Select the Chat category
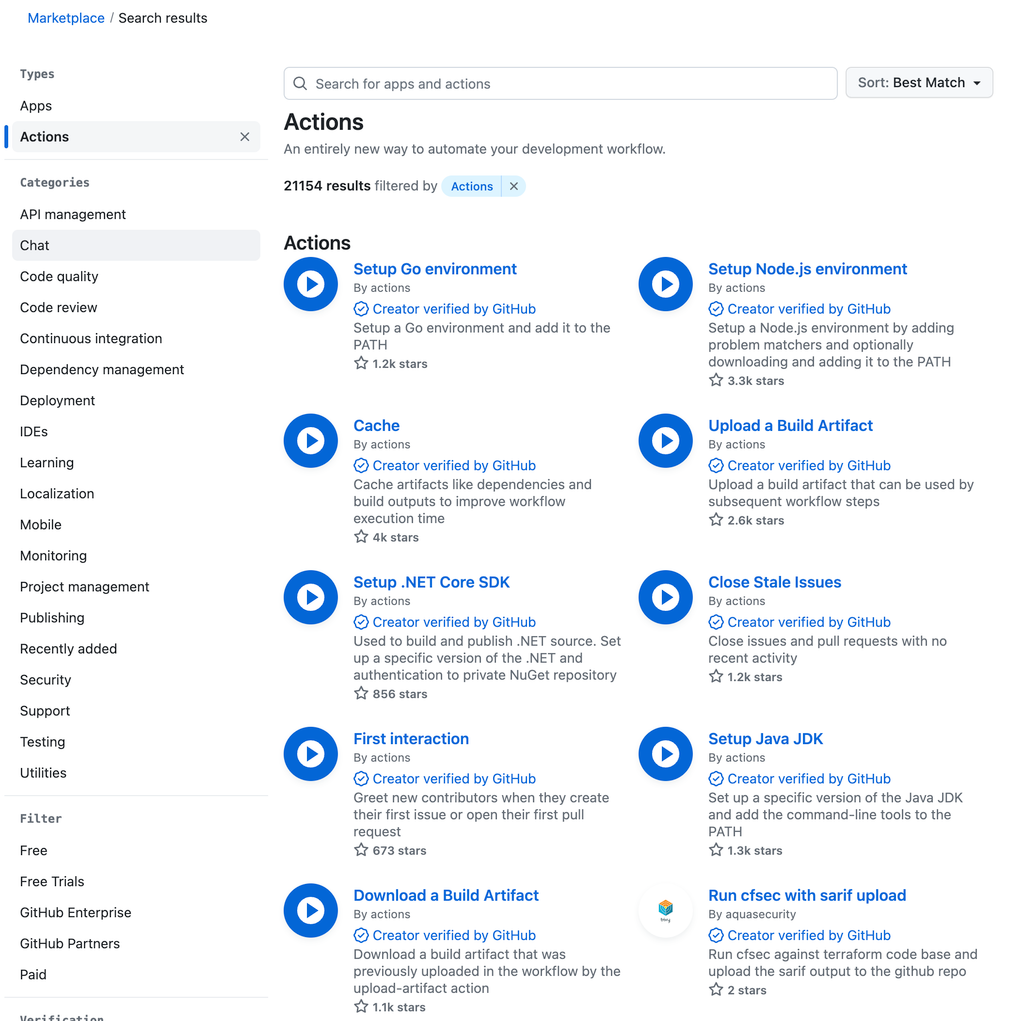Viewport: 1024px width, 1021px height. tap(34, 245)
